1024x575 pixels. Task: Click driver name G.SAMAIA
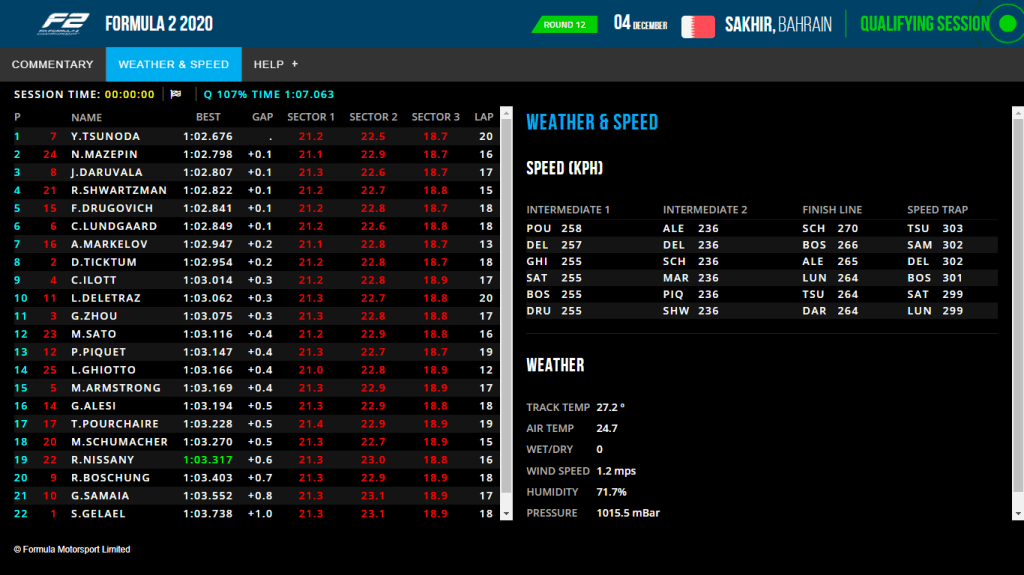tap(101, 495)
